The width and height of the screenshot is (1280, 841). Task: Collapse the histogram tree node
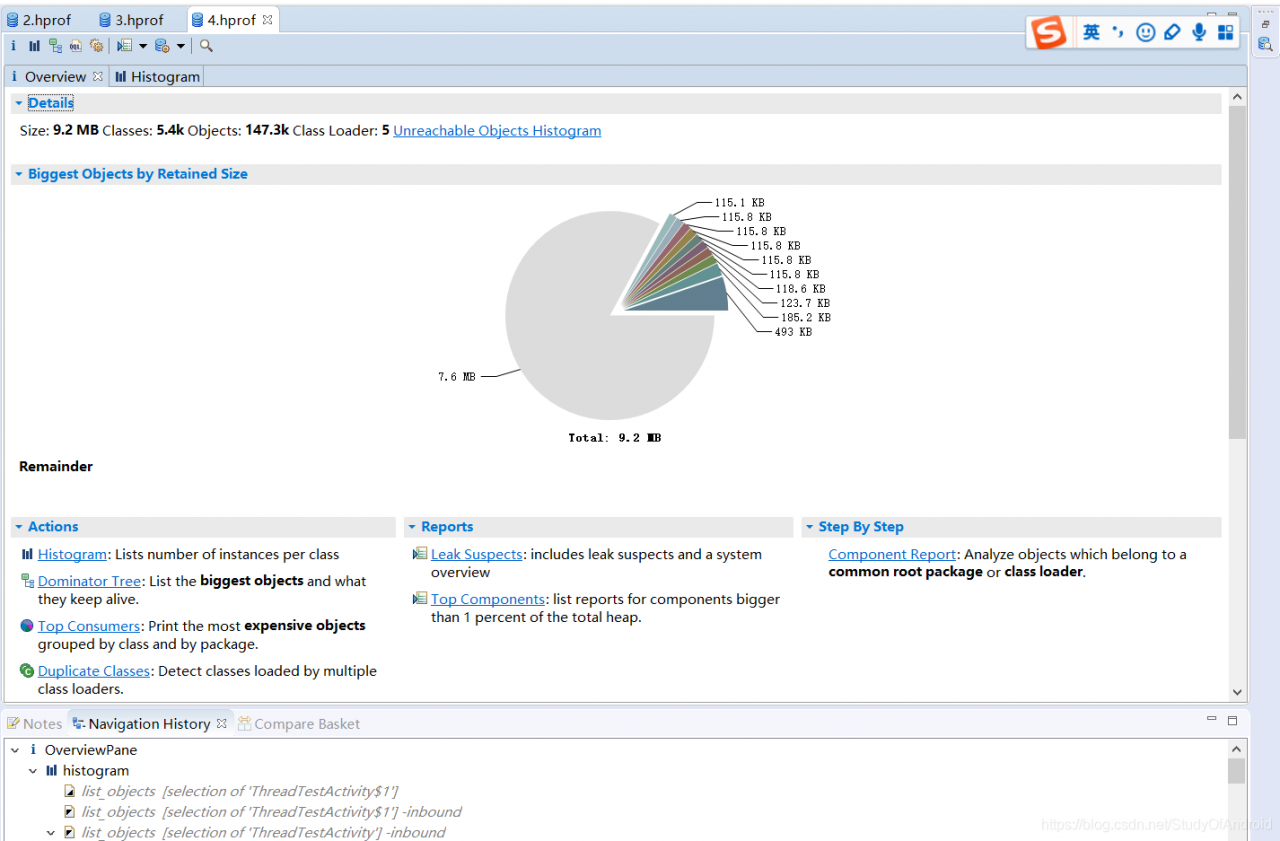pyautogui.click(x=33, y=771)
